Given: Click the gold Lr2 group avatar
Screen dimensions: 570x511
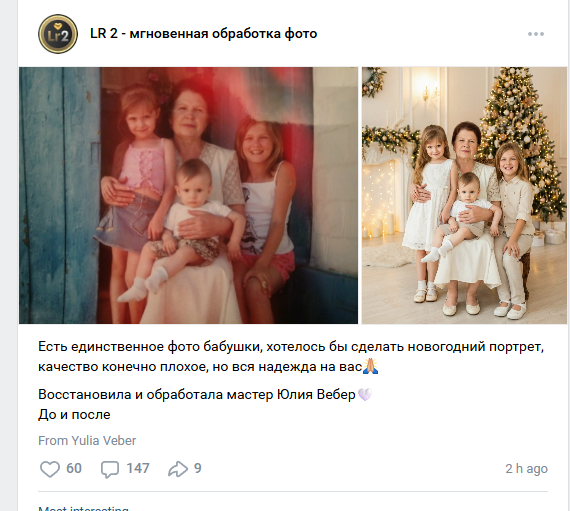Looking at the screenshot, I should coord(58,34).
